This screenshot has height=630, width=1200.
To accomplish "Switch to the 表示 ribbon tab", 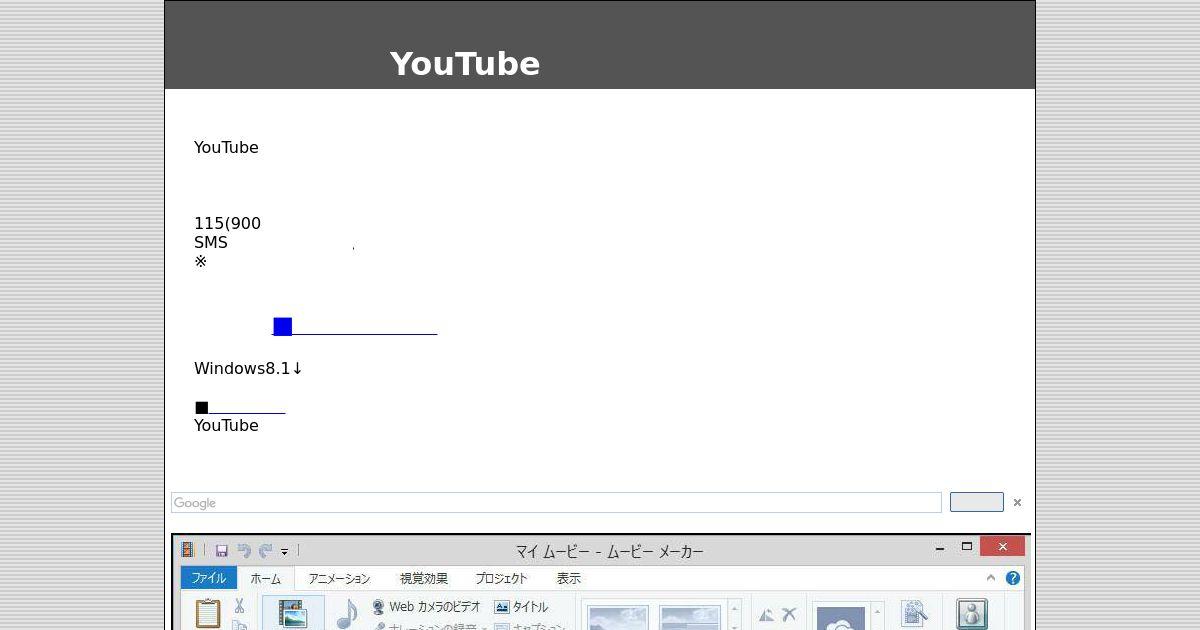I will (569, 578).
